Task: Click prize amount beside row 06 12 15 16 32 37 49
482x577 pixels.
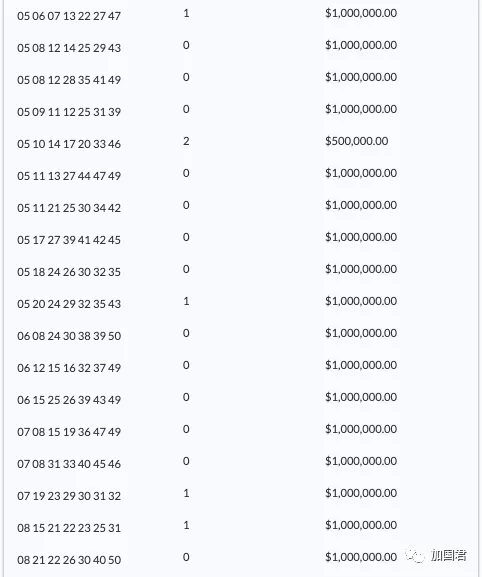Action: point(361,365)
